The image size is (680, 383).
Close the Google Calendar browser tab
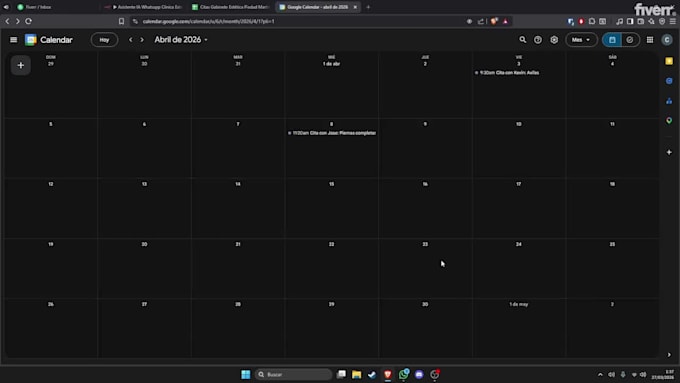[355, 7]
